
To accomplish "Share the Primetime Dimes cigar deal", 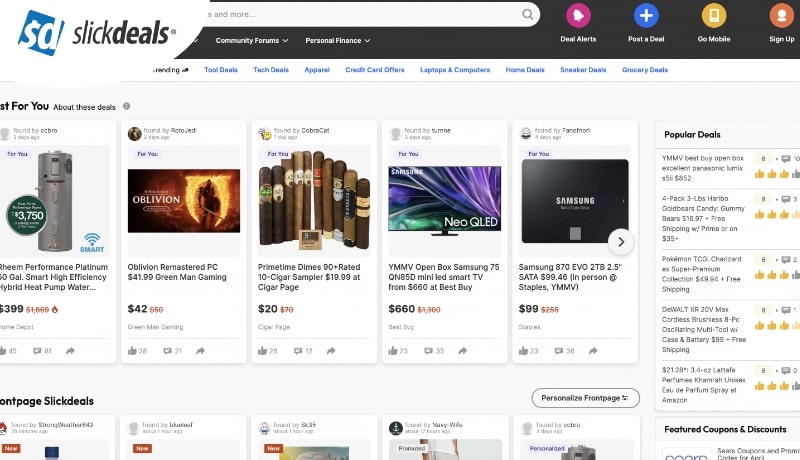I will [x=331, y=351].
